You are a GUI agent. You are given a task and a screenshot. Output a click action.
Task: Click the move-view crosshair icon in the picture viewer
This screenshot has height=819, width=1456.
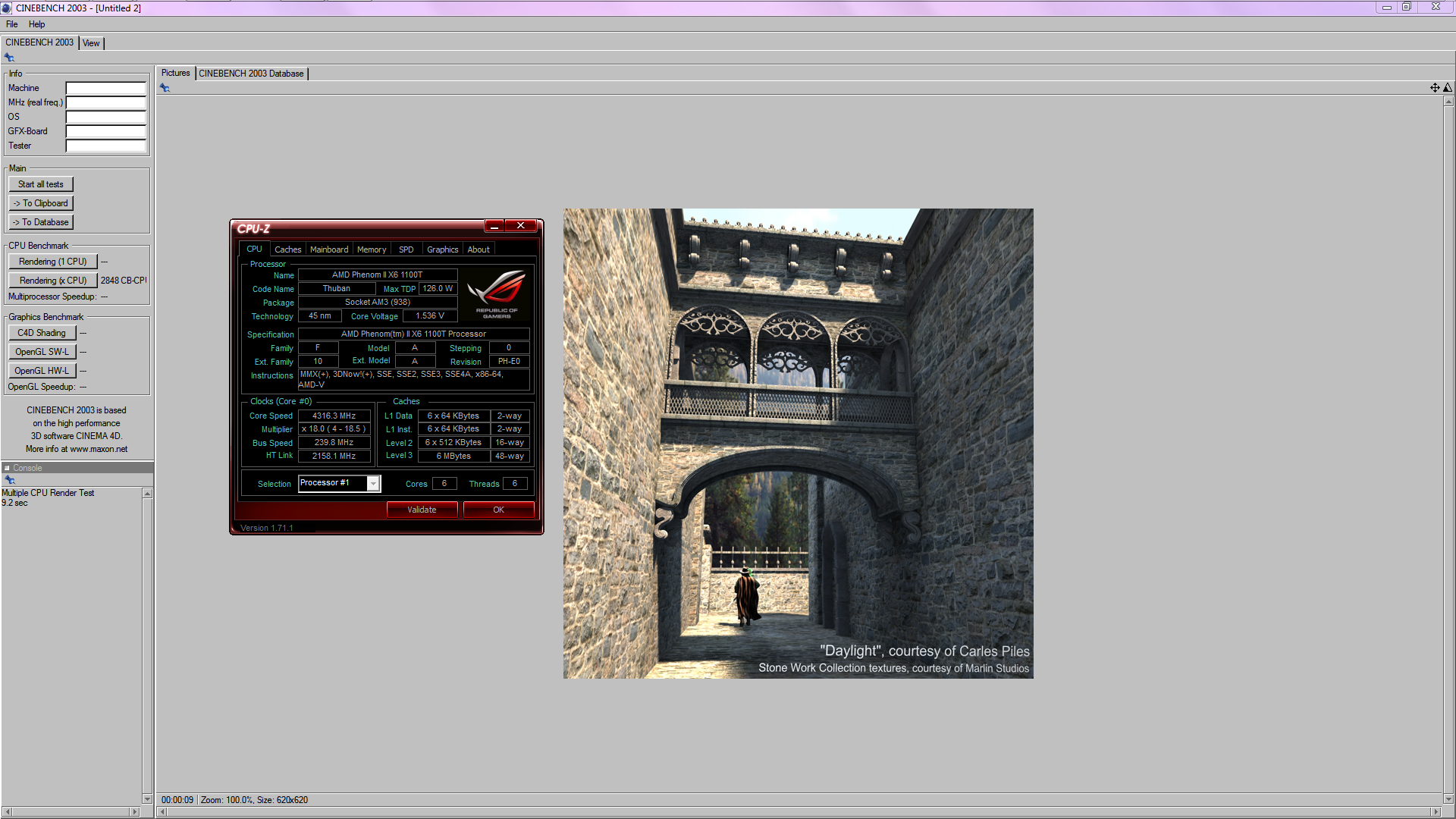point(1435,88)
